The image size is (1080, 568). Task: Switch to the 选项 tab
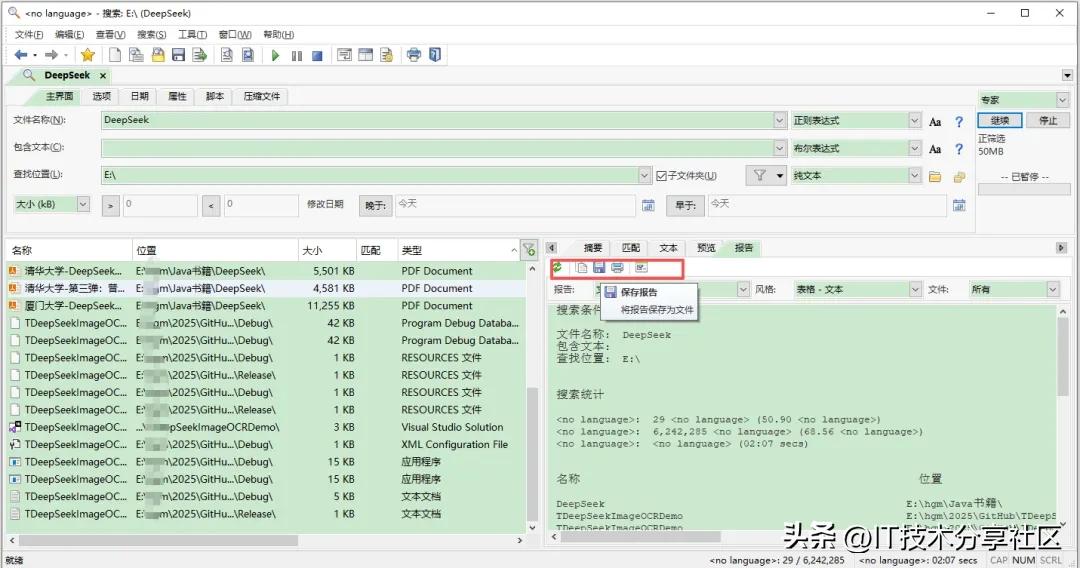101,96
